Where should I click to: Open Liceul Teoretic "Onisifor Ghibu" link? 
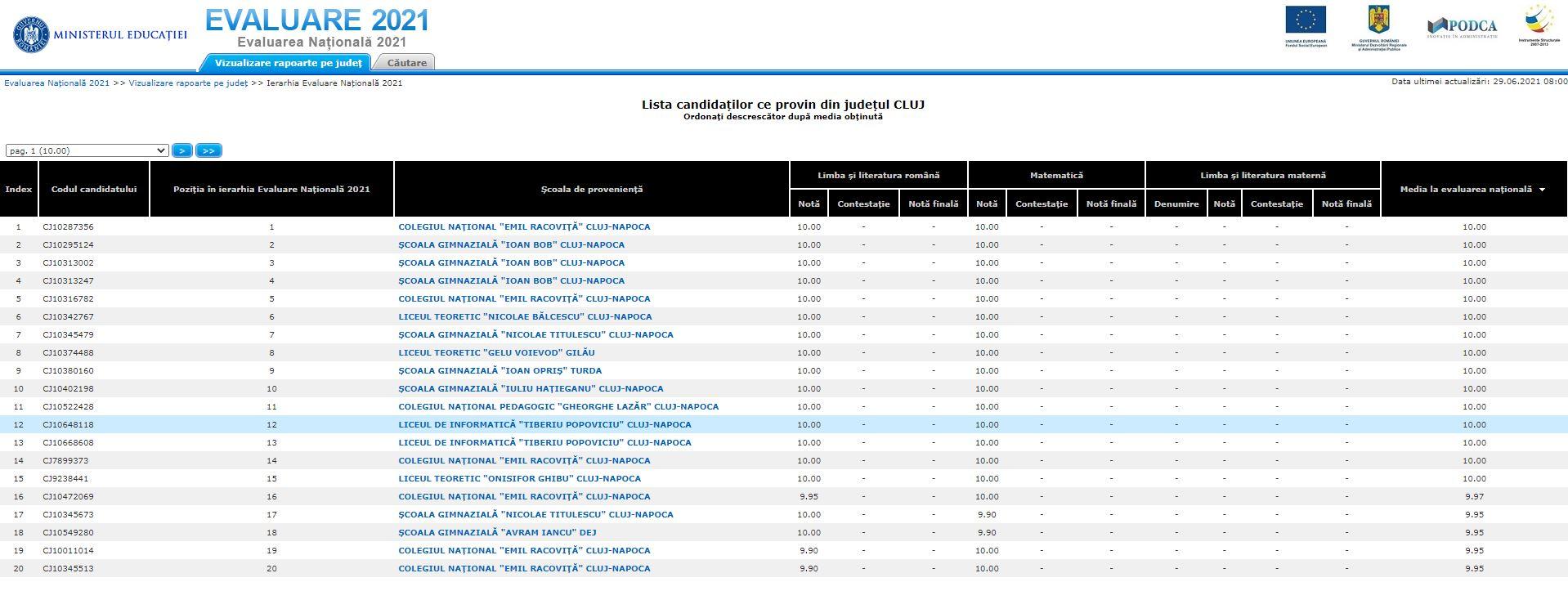(x=519, y=478)
